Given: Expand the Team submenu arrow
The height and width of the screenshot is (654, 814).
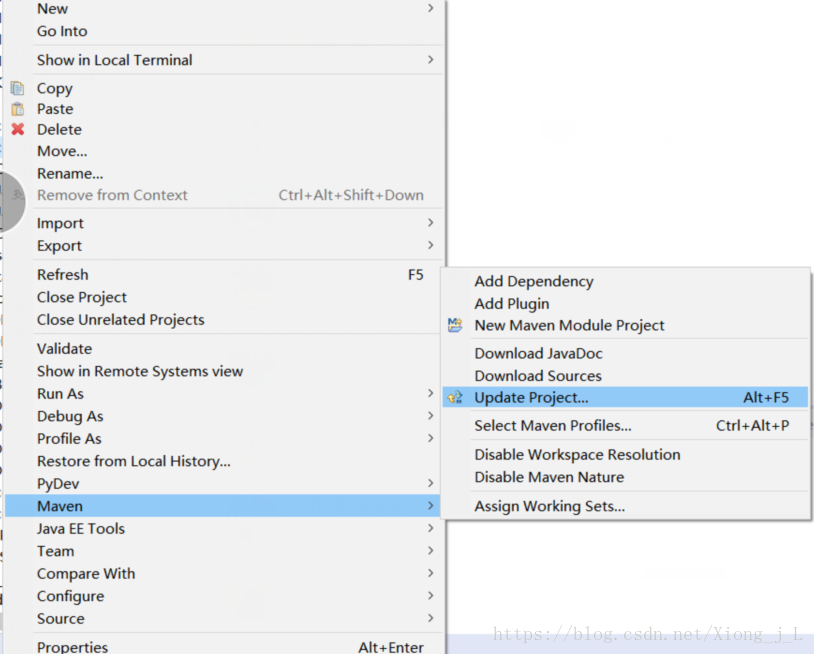Looking at the screenshot, I should (x=430, y=550).
